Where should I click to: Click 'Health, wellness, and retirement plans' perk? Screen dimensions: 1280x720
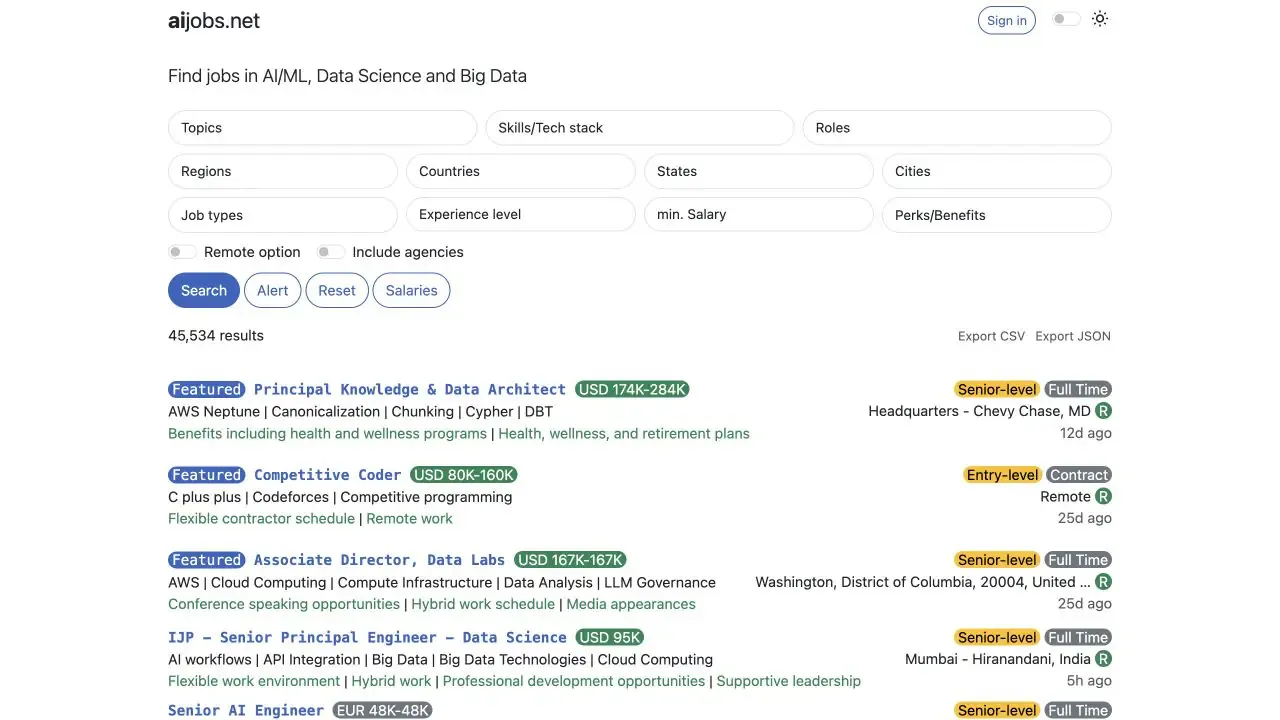pos(624,433)
